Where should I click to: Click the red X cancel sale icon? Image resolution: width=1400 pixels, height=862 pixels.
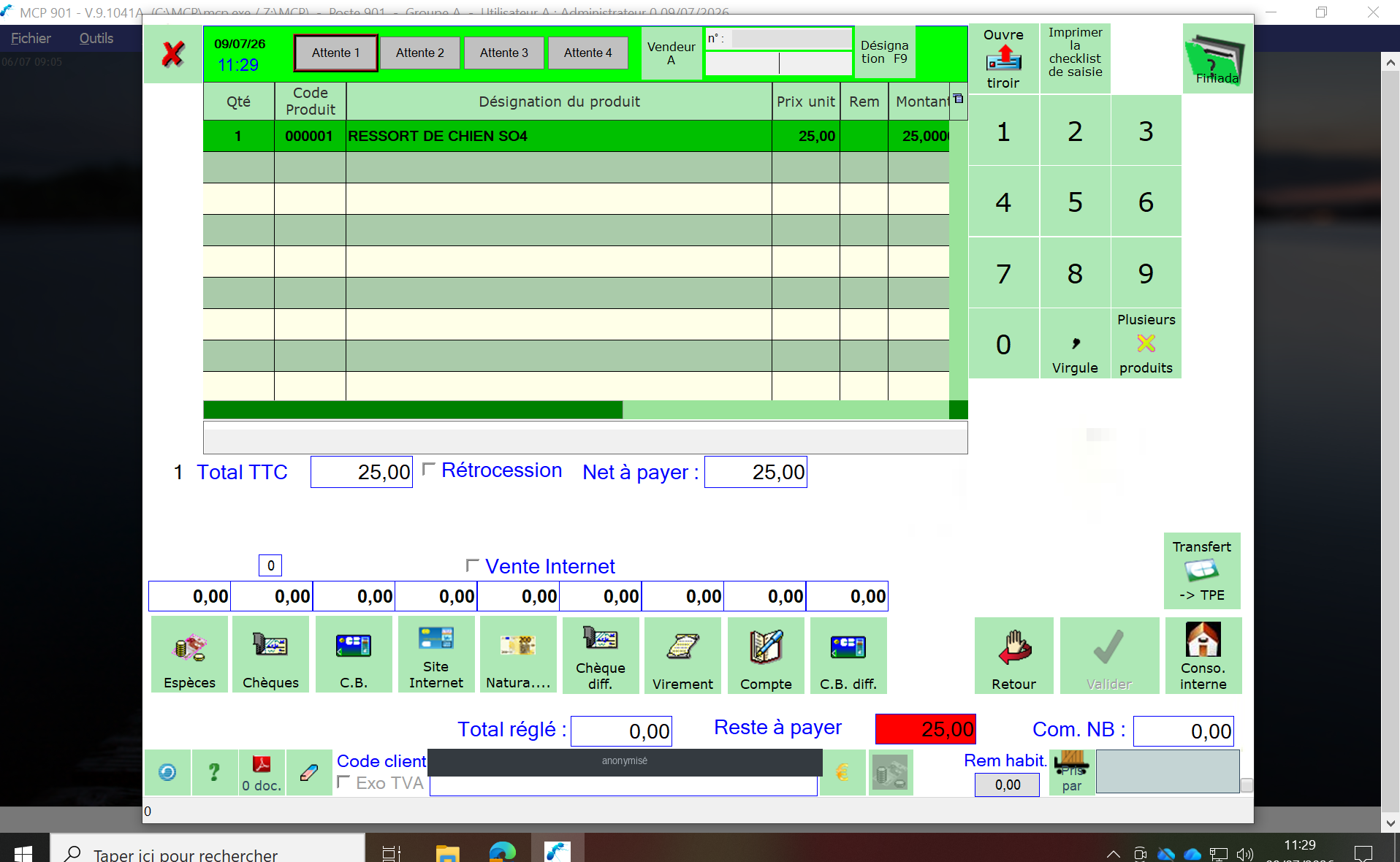[173, 54]
